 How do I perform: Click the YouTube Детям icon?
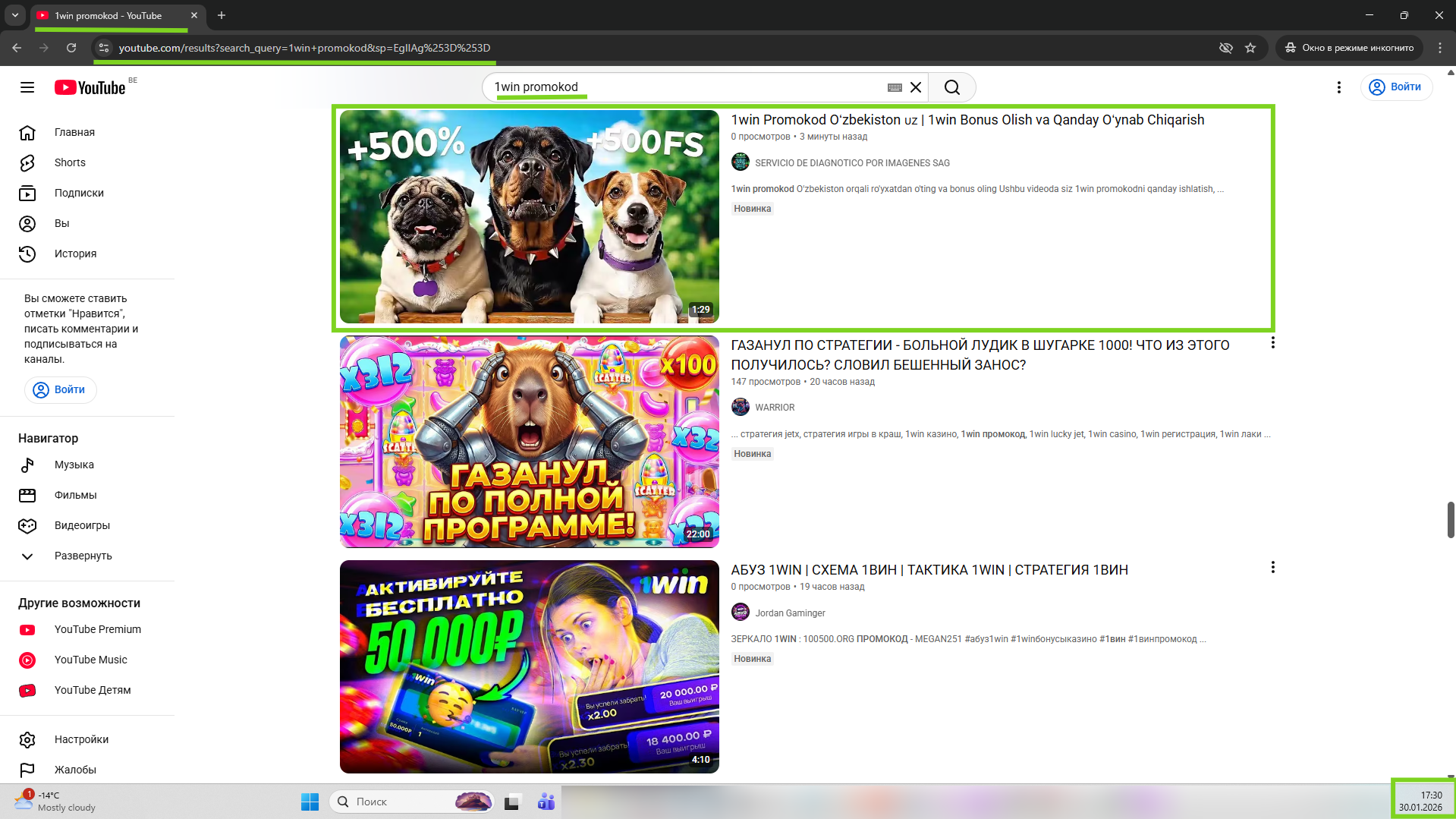[x=27, y=690]
